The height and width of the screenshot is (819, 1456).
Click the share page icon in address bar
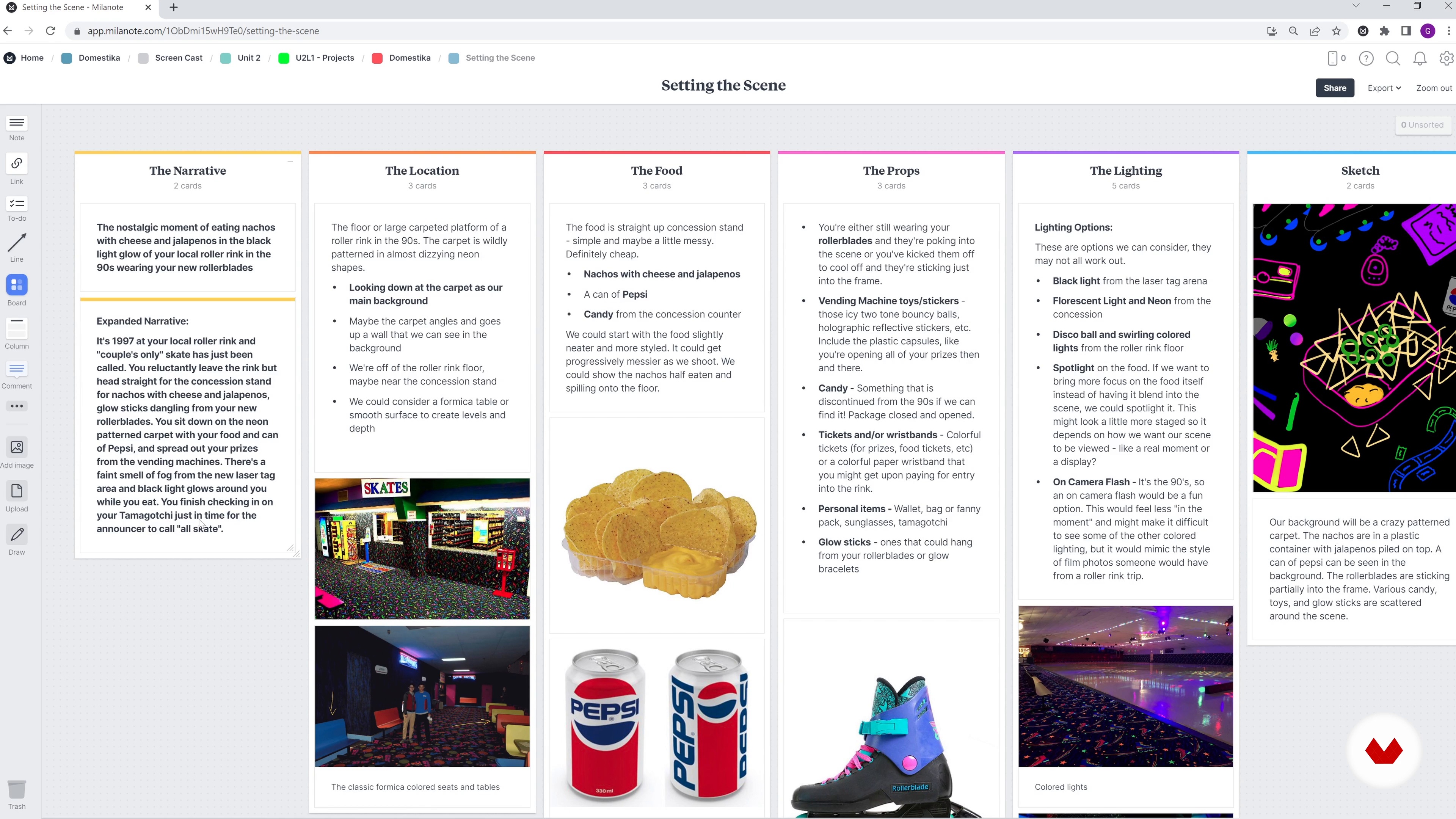pyautogui.click(x=1315, y=31)
